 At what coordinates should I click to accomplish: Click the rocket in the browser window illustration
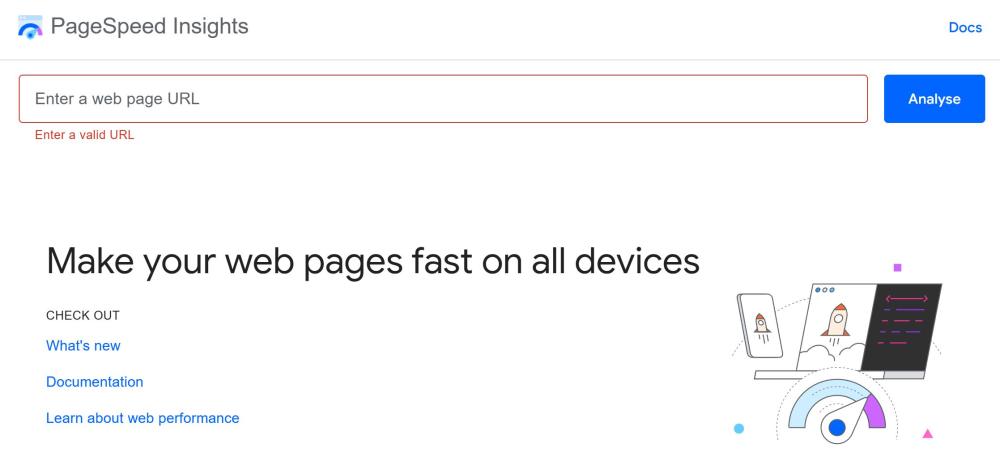point(839,321)
